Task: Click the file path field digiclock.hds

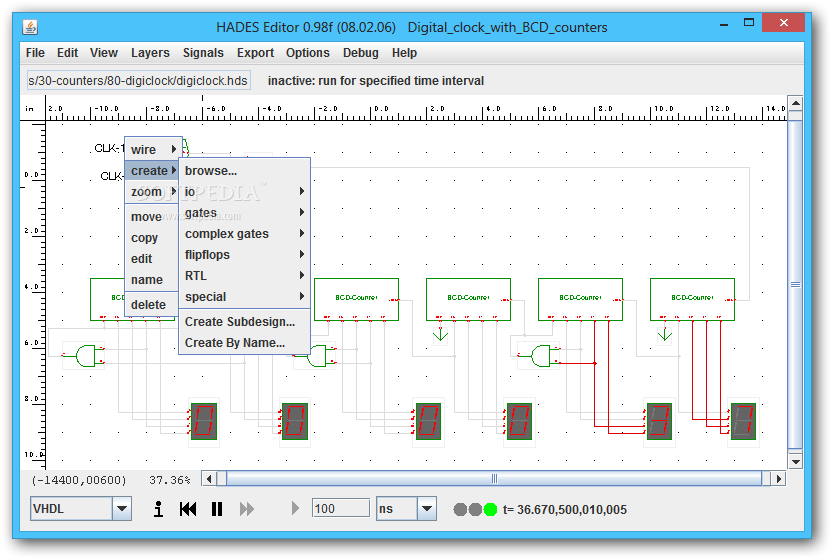Action: pos(138,81)
